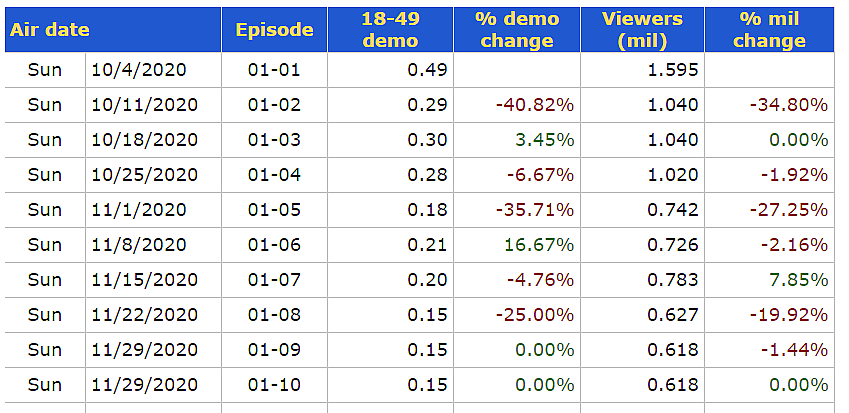This screenshot has height=413, width=849.
Task: Click the 7.85% mil change cell
Action: point(798,280)
